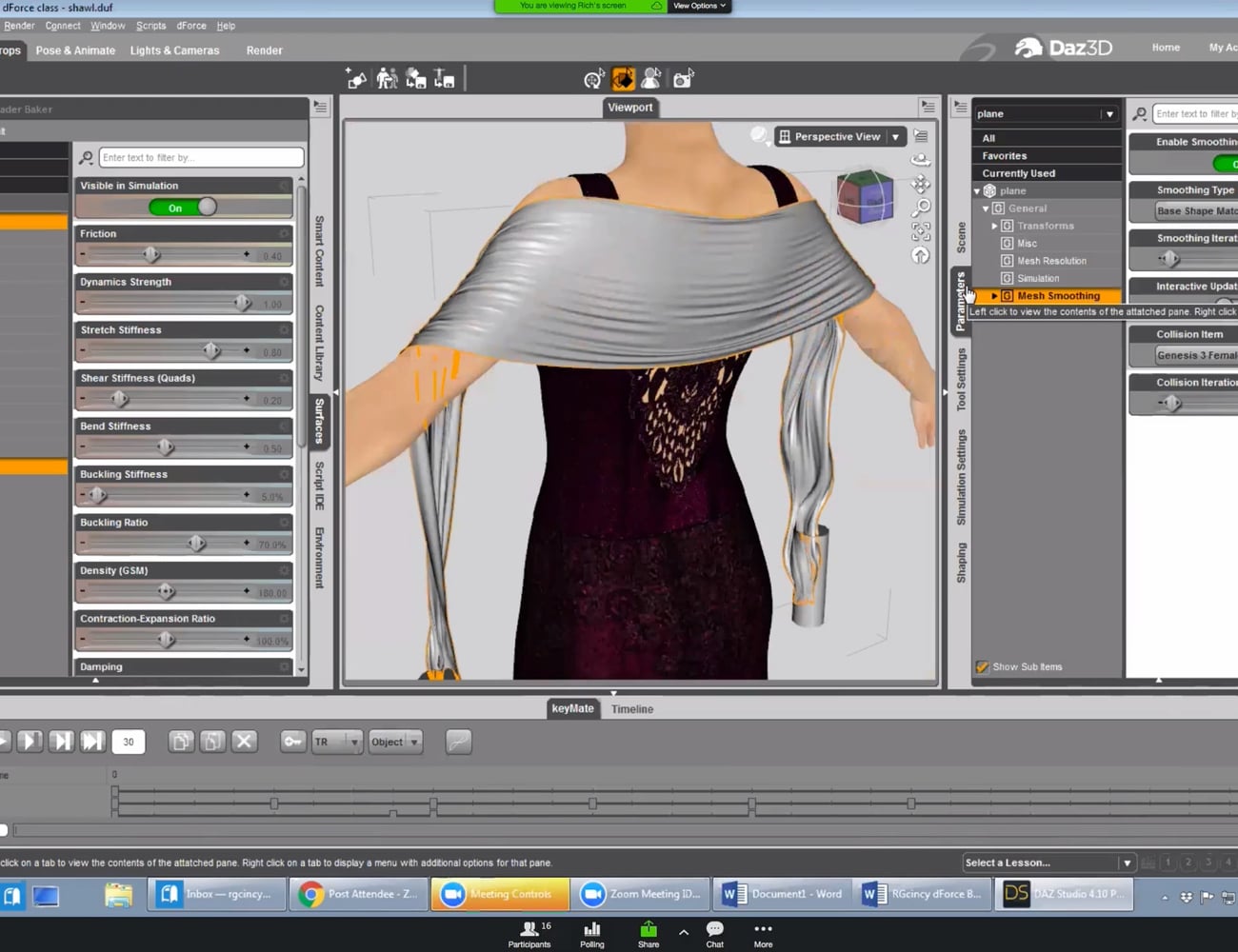The height and width of the screenshot is (952, 1238).
Task: Open the Perspective View dropdown
Action: 895,136
